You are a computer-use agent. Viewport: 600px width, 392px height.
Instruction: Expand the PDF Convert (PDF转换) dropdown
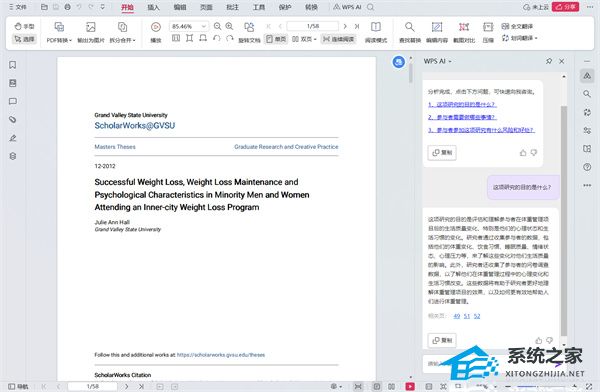[x=59, y=32]
